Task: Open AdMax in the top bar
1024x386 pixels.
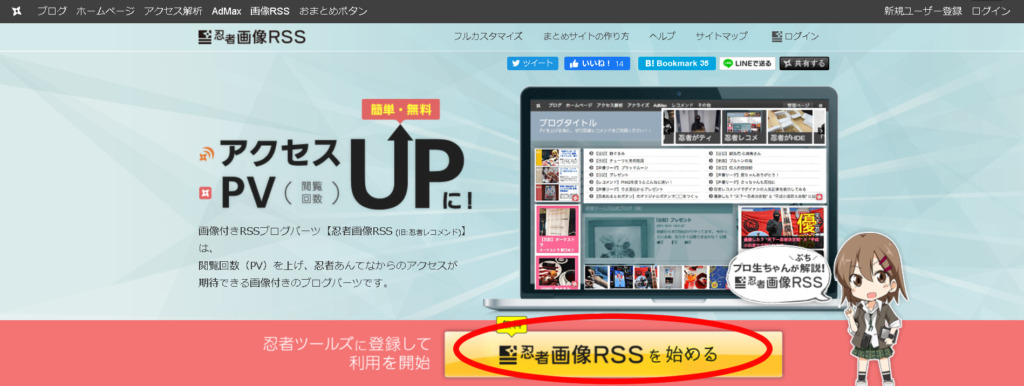Action: click(x=226, y=11)
